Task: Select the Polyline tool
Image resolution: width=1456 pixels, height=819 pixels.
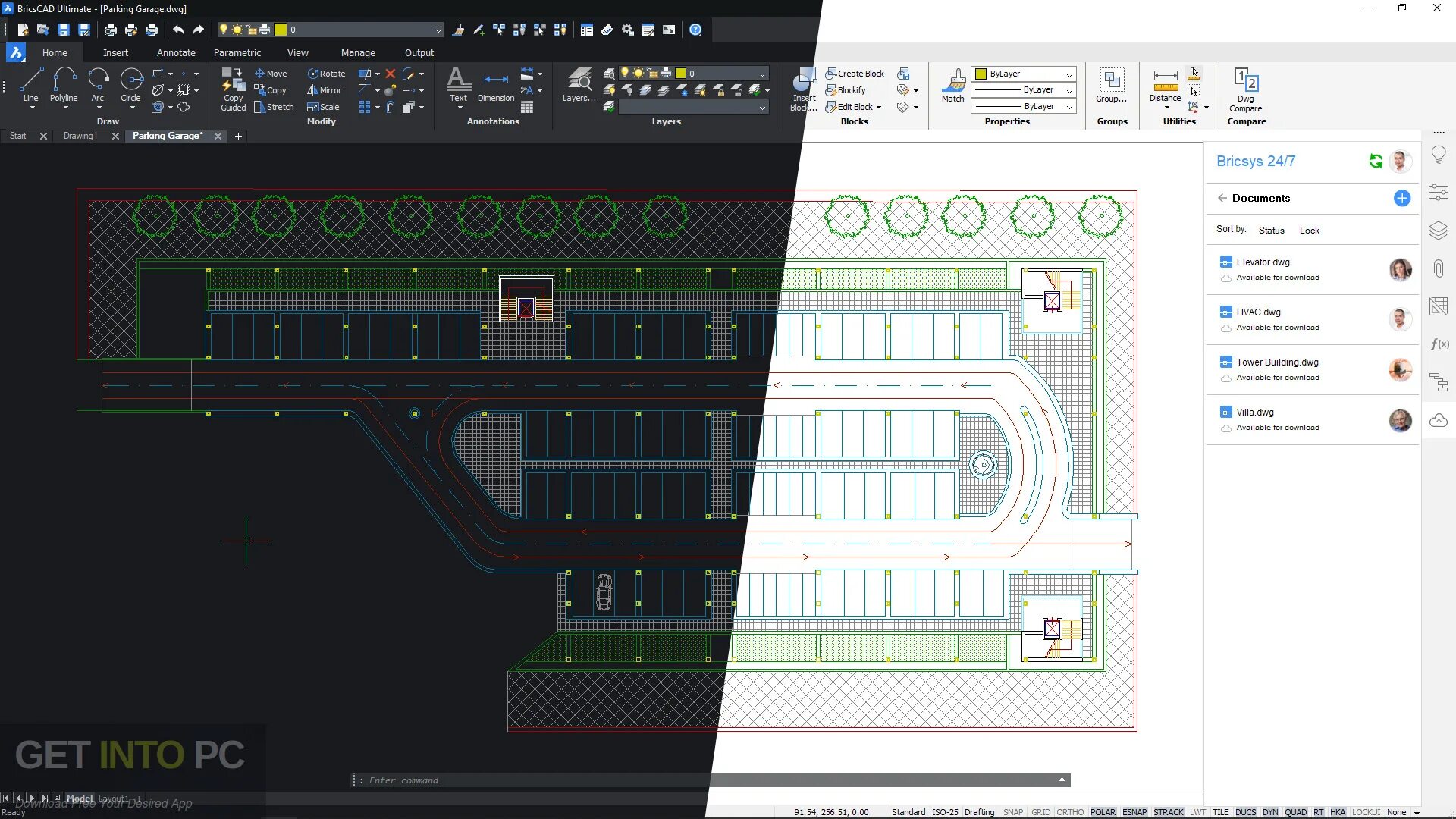Action: (64, 83)
